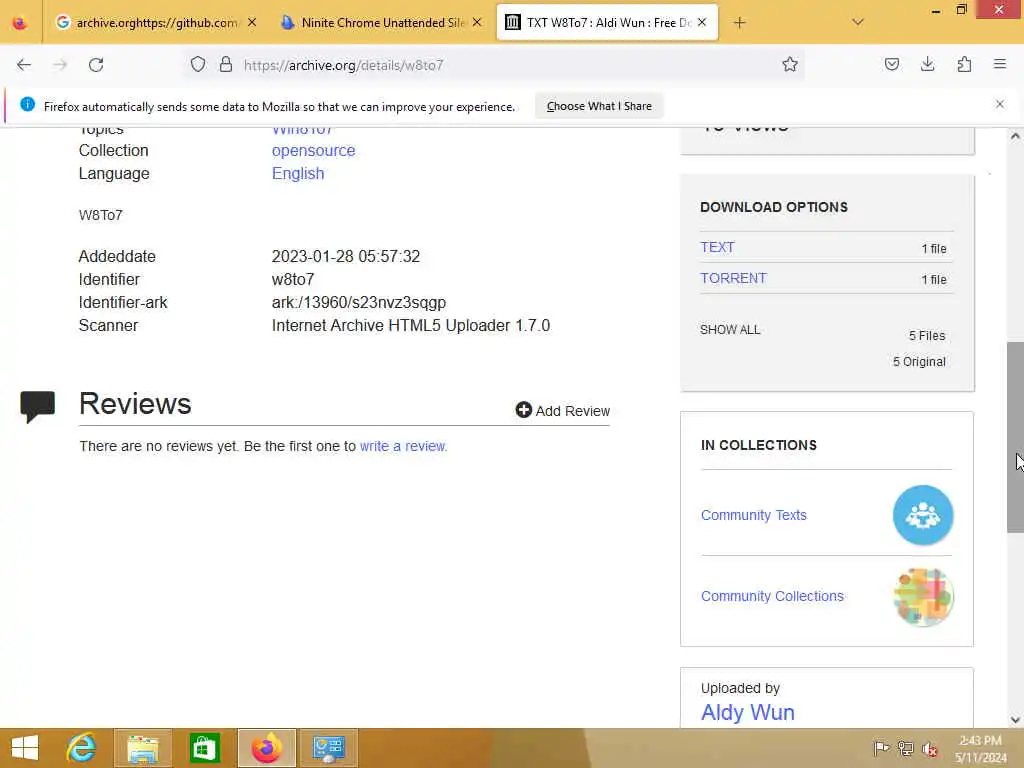Close the Ninite Chrome tab
This screenshot has height=768, width=1024.
point(477,23)
